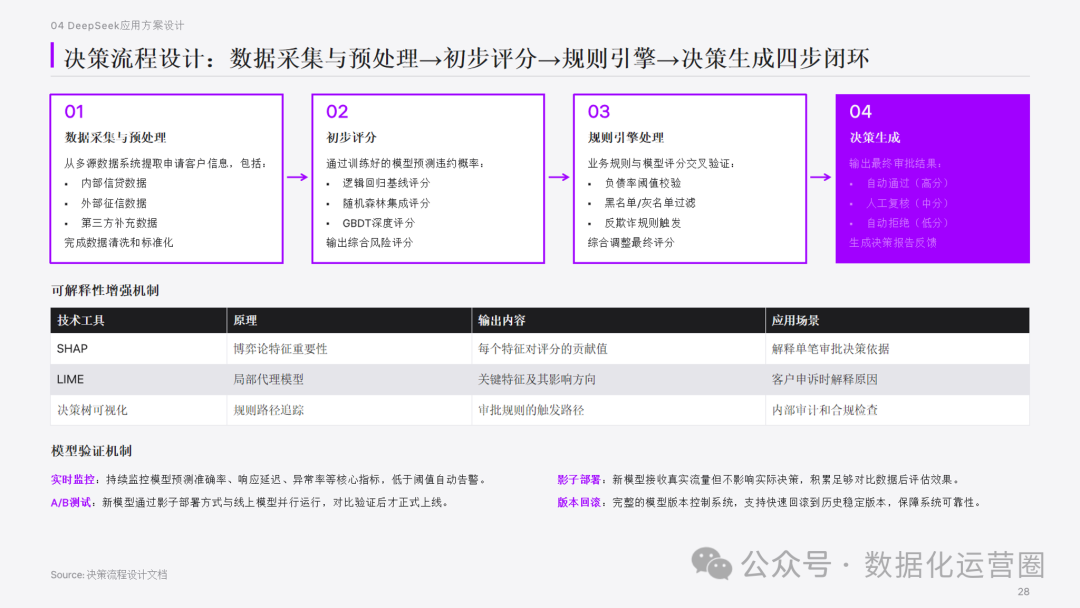This screenshot has width=1080, height=608.
Task: Click the bullet 自动通过（高分）
Action: 907,183
